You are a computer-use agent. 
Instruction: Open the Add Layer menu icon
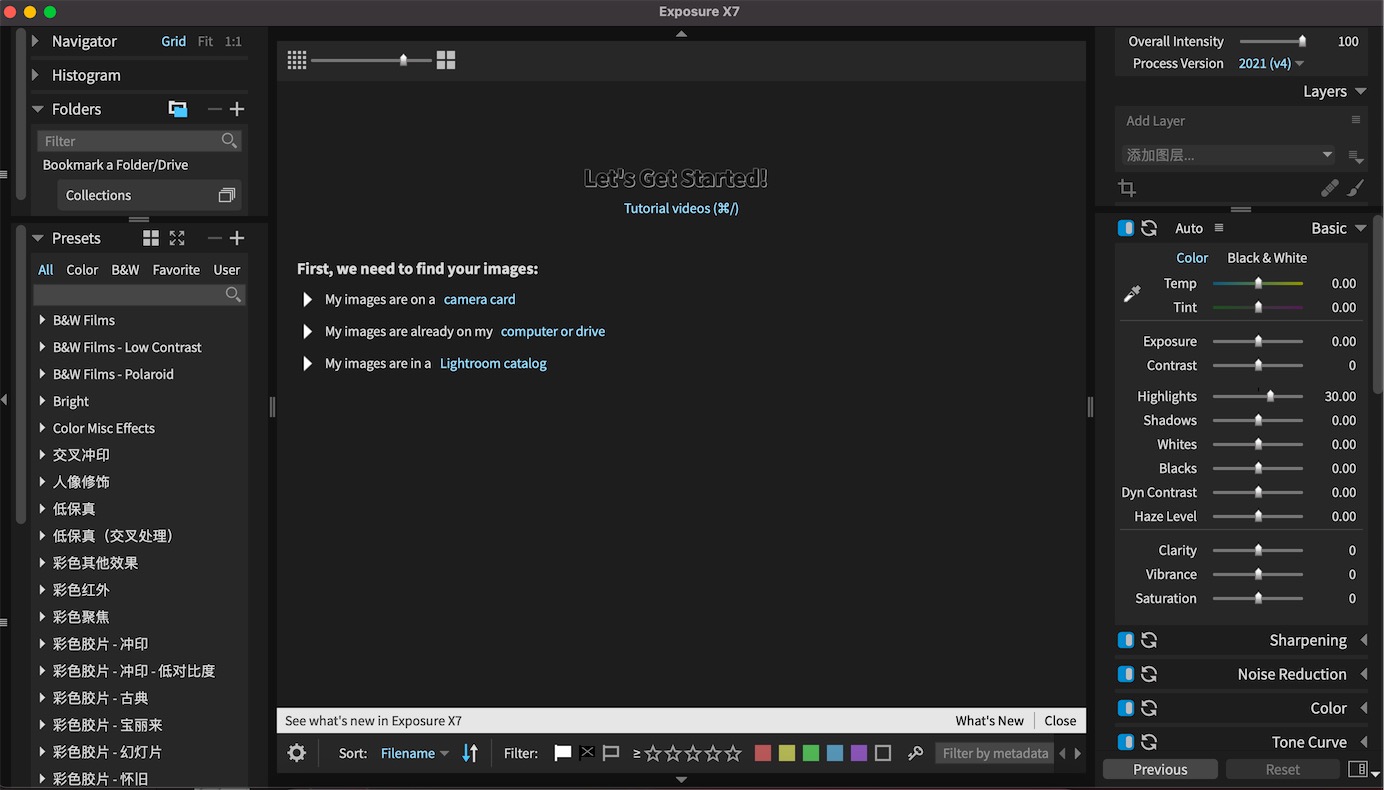click(1356, 120)
